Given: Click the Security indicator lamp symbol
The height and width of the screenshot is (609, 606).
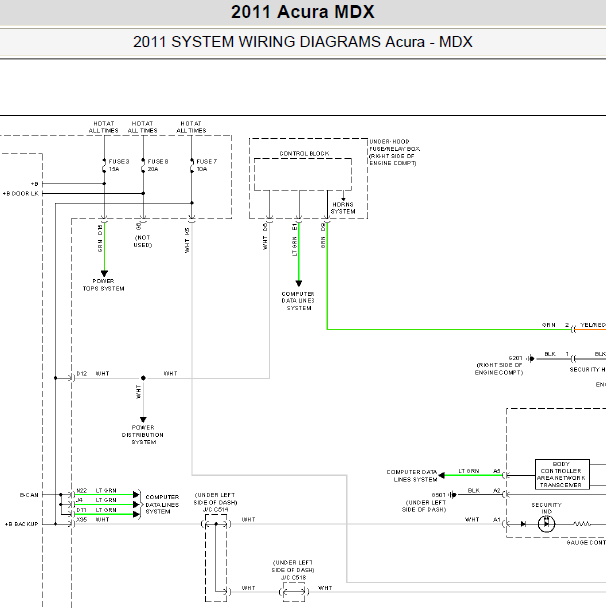Looking at the screenshot, I should [x=546, y=522].
